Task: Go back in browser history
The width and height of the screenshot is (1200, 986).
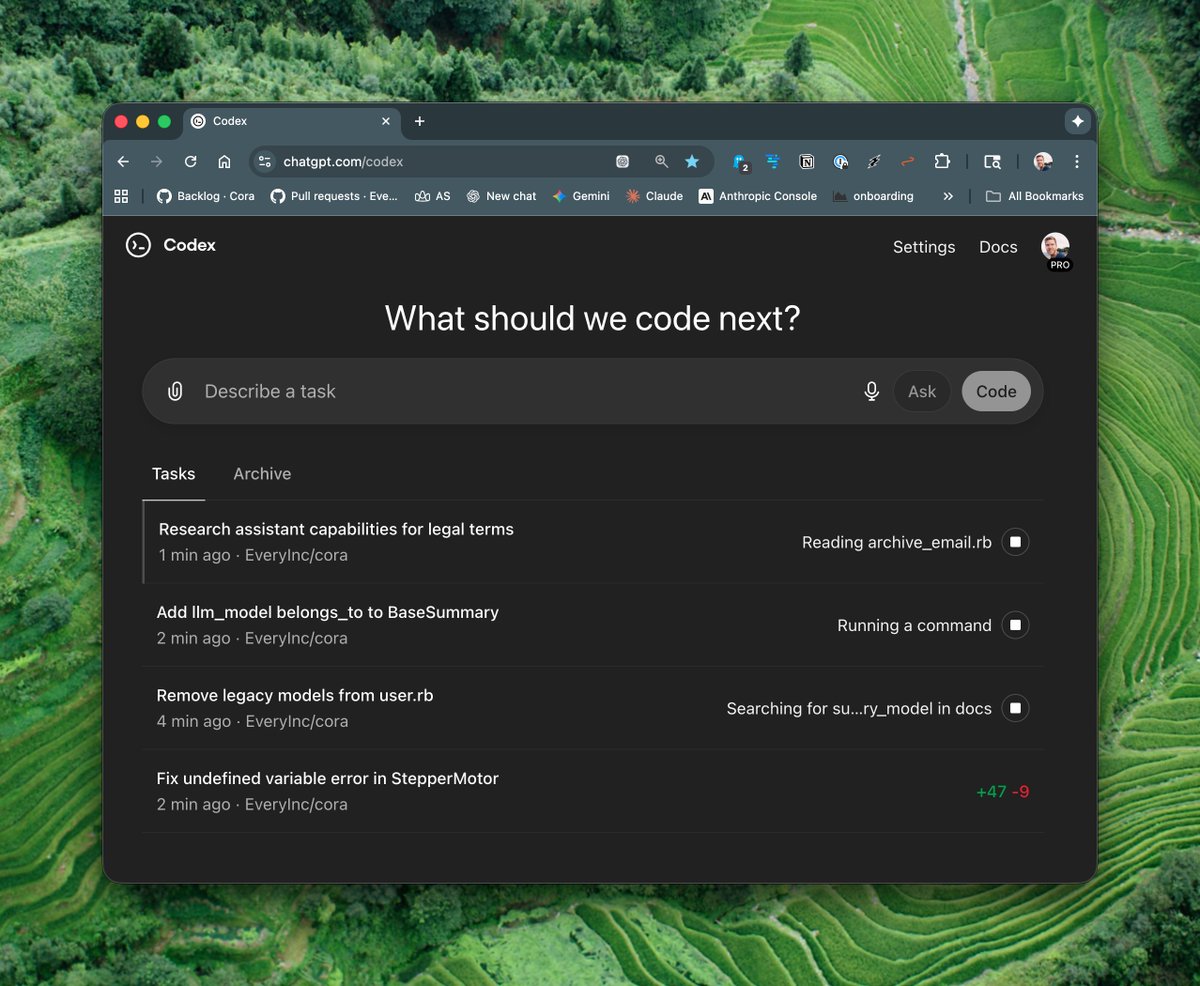Action: (123, 161)
